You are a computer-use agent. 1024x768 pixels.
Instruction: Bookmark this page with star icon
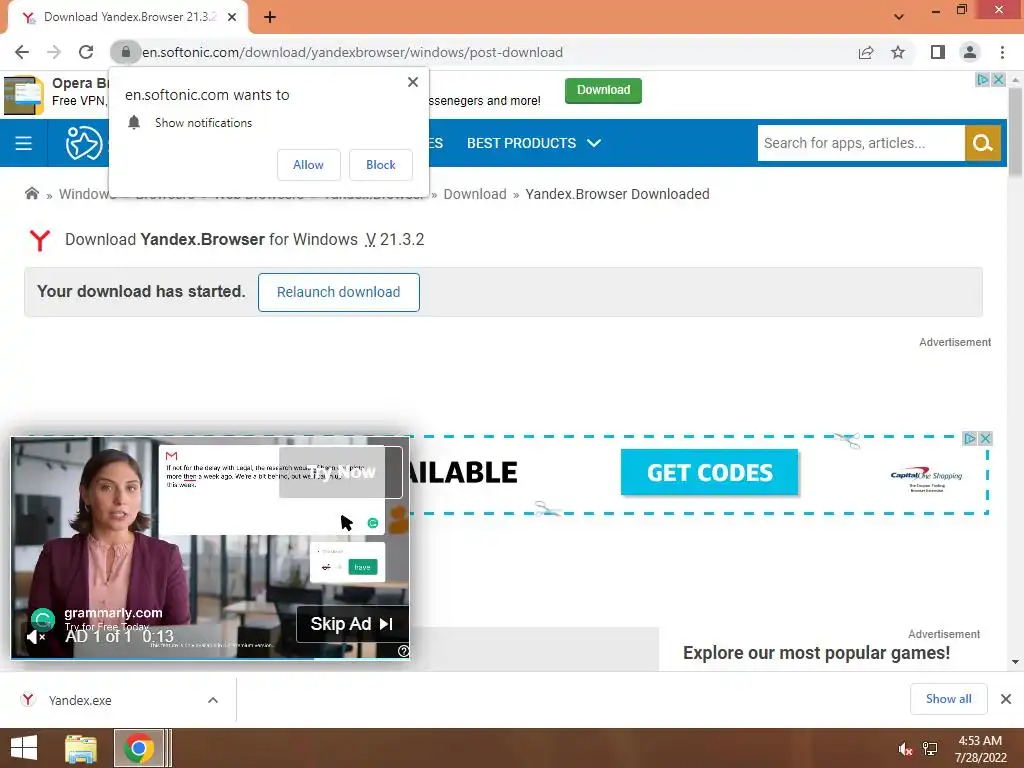898,52
